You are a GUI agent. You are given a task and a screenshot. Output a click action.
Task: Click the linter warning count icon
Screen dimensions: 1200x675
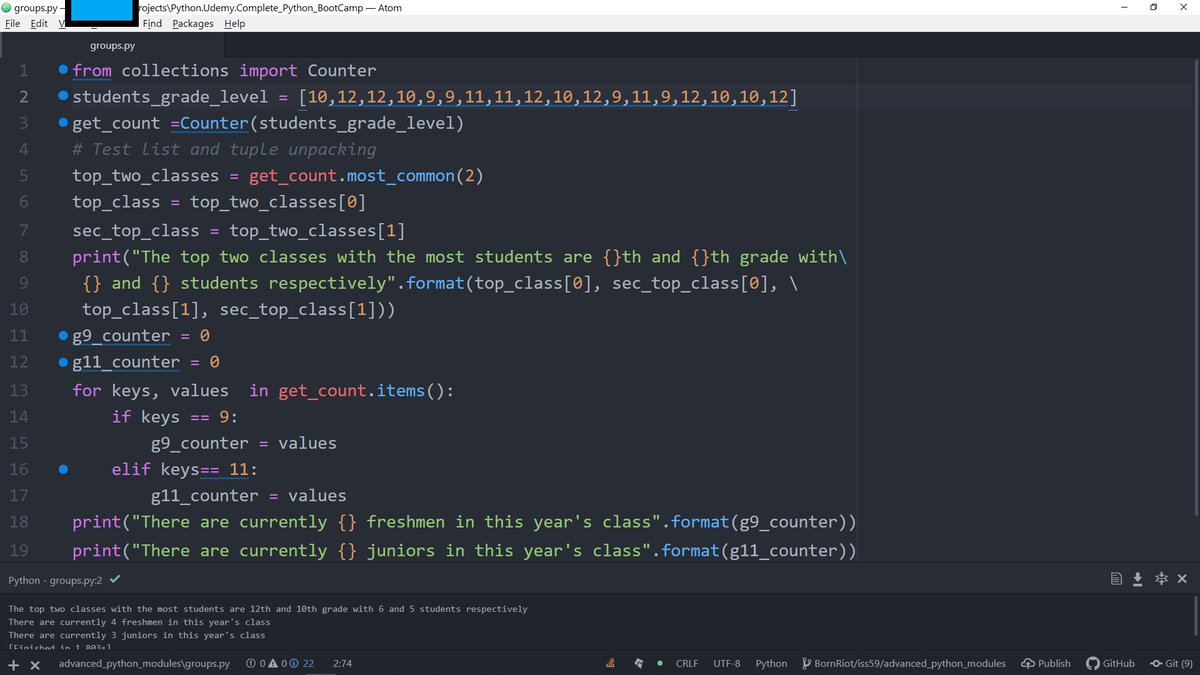point(273,664)
